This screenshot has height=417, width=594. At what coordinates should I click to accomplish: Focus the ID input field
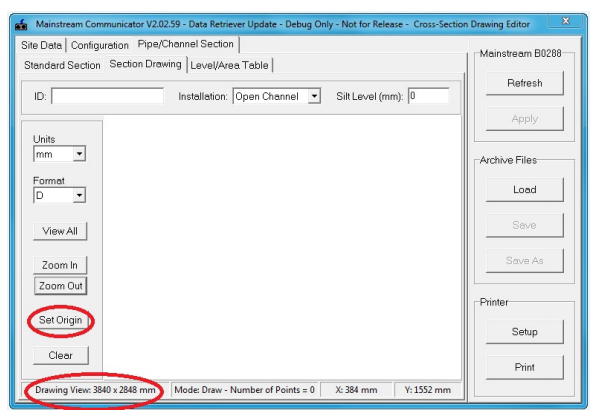click(x=108, y=96)
